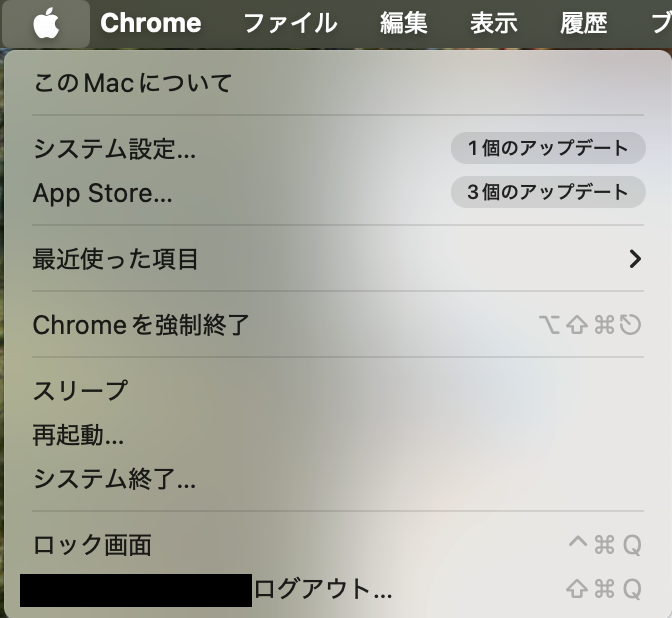Choose 再起動…
The image size is (672, 618).
[338, 435]
